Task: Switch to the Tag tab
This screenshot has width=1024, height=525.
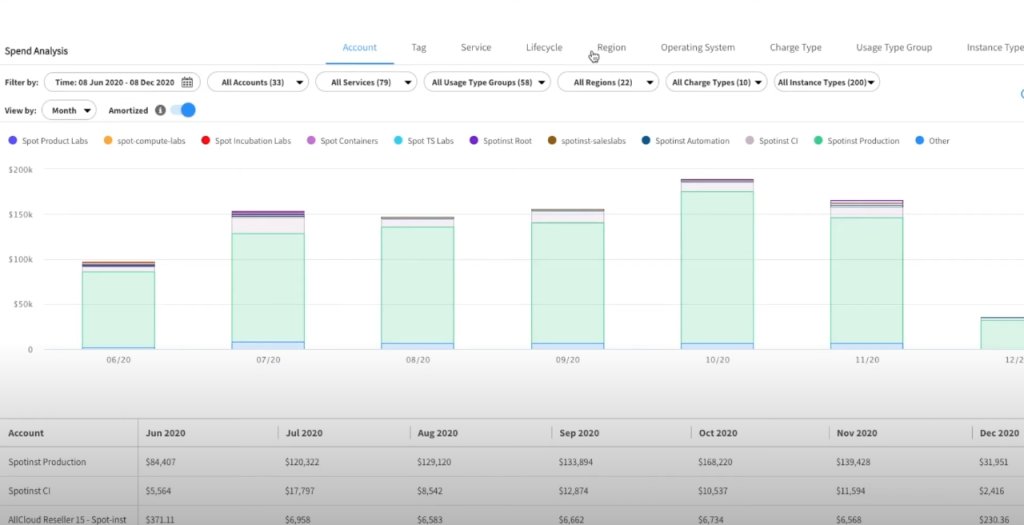Action: tap(418, 47)
